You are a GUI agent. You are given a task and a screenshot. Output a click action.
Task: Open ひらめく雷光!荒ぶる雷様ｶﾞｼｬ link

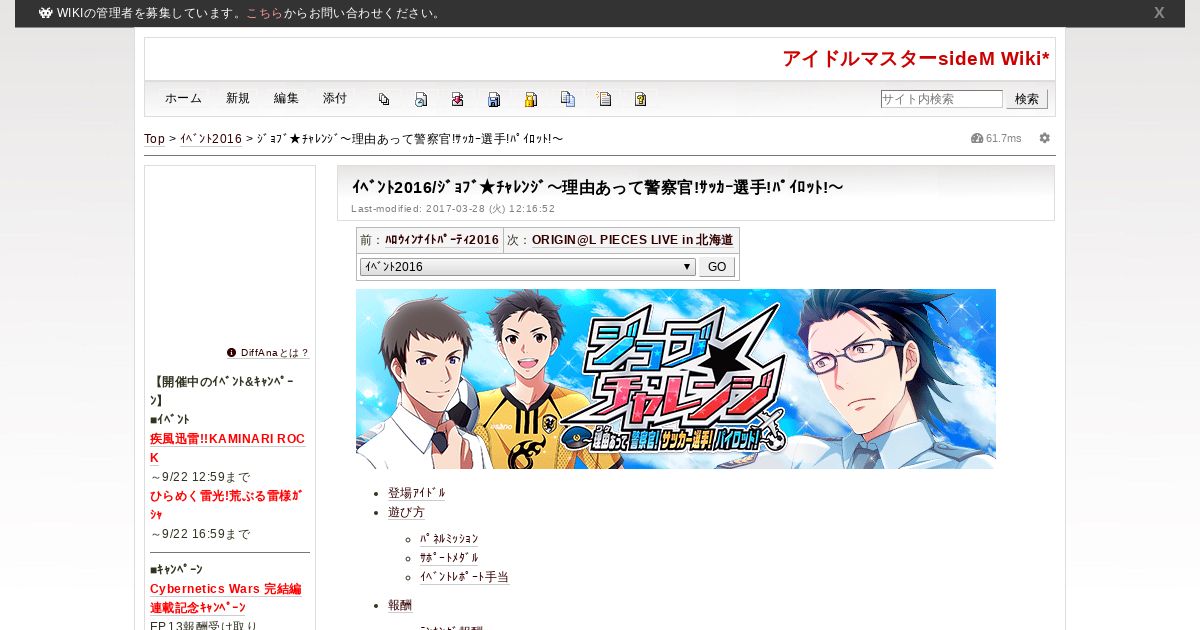point(226,504)
